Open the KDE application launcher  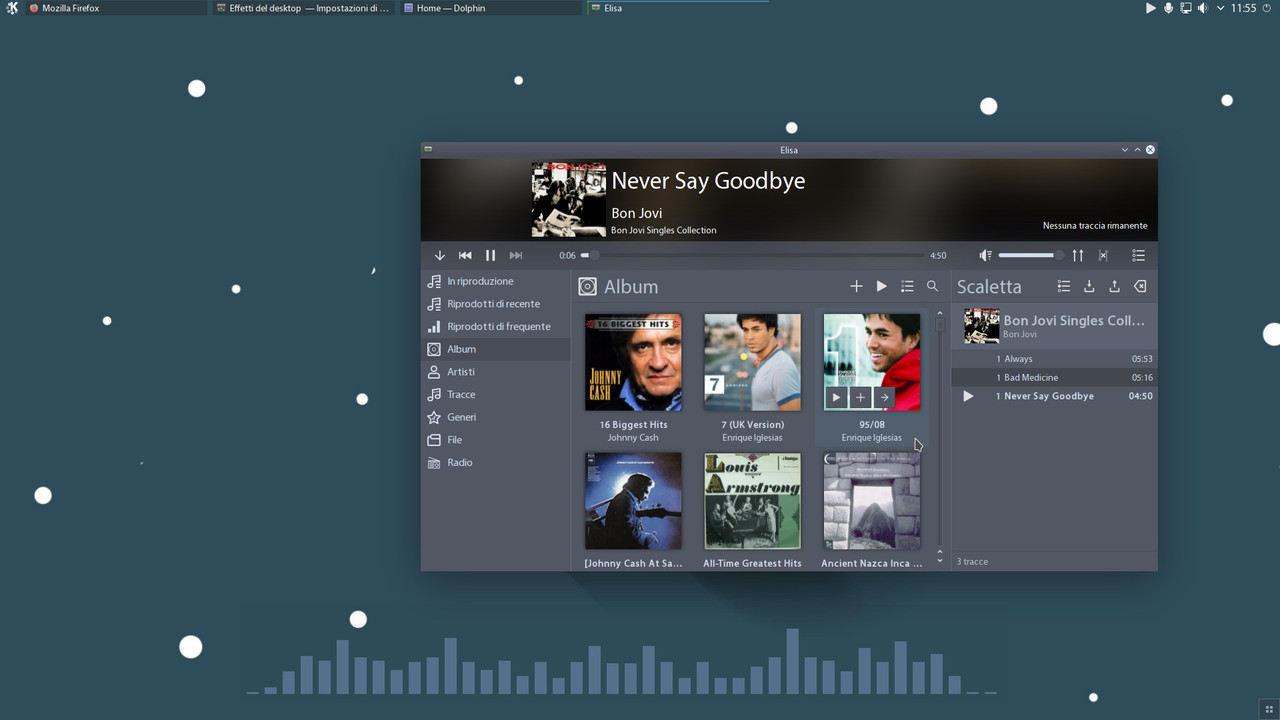11,8
